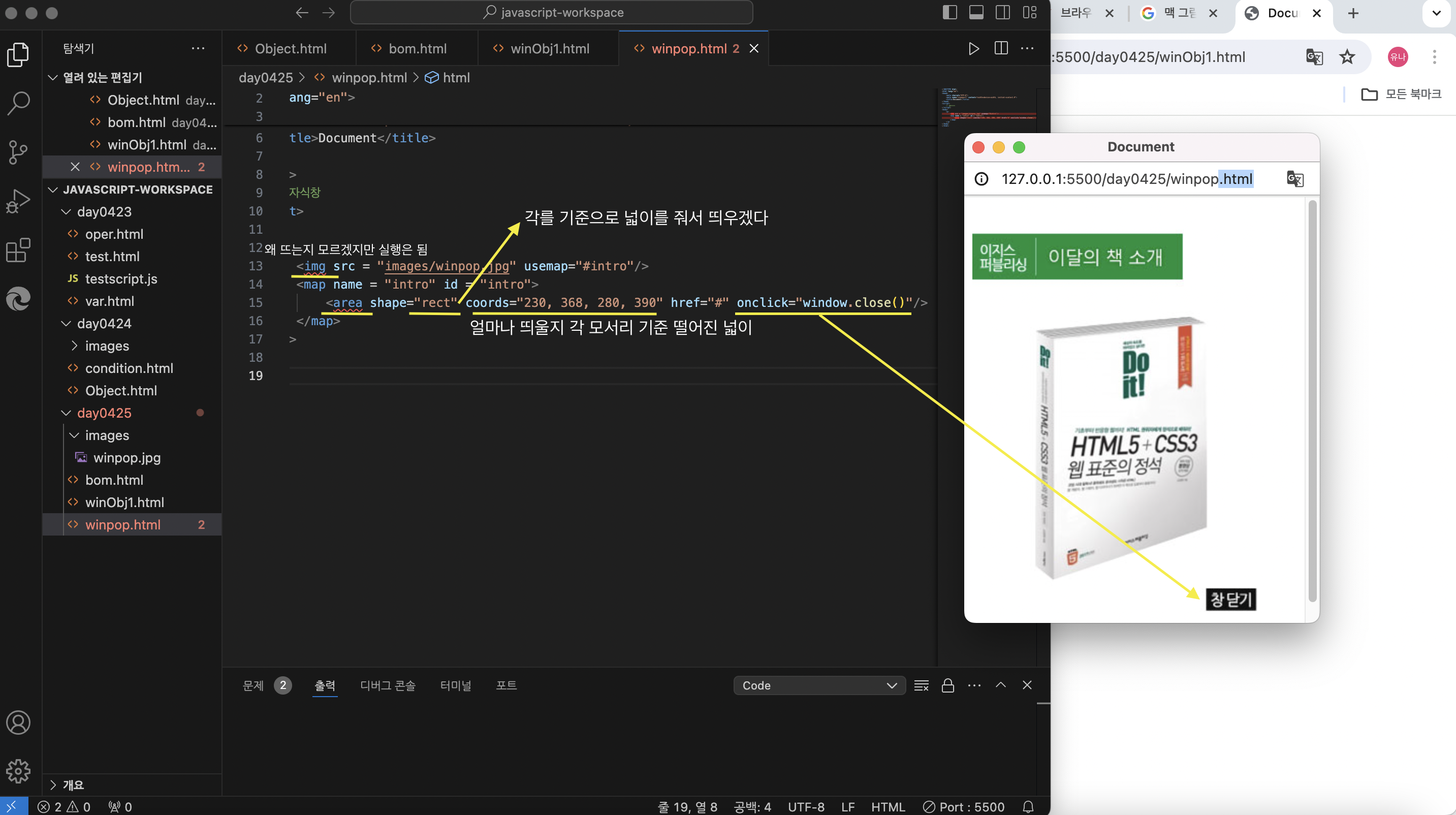Open Manage gear icon in sidebar
Image resolution: width=1456 pixels, height=815 pixels.
18,771
